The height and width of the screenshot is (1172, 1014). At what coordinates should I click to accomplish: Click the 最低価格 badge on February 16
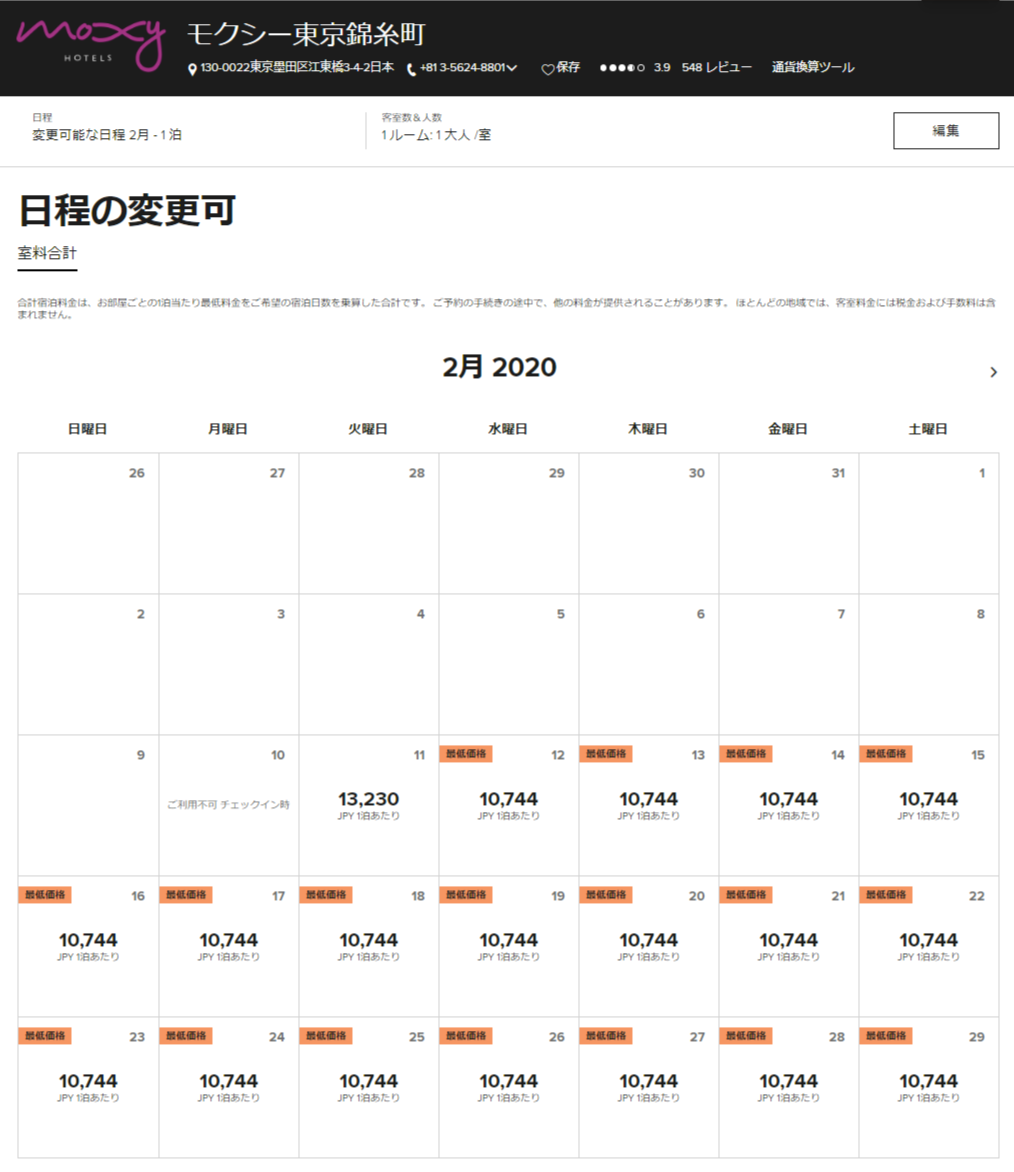[45, 895]
